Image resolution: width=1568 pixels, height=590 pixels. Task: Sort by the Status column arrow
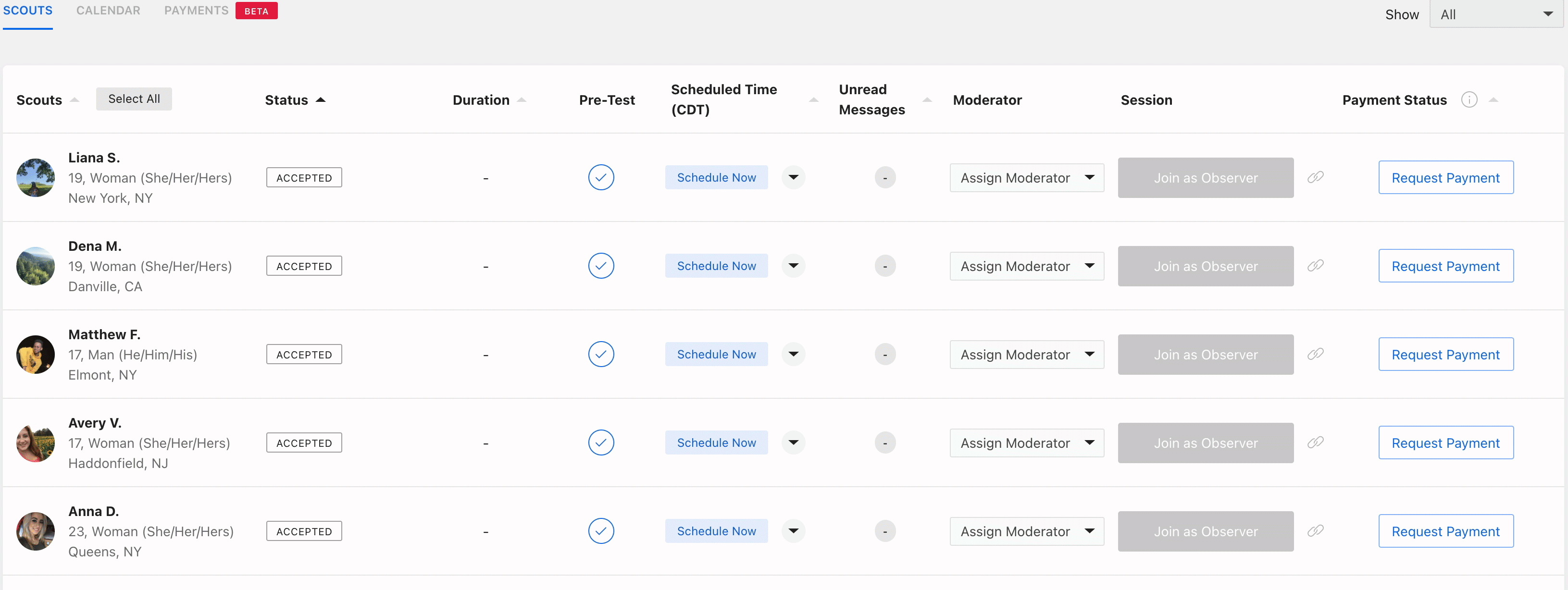point(320,100)
